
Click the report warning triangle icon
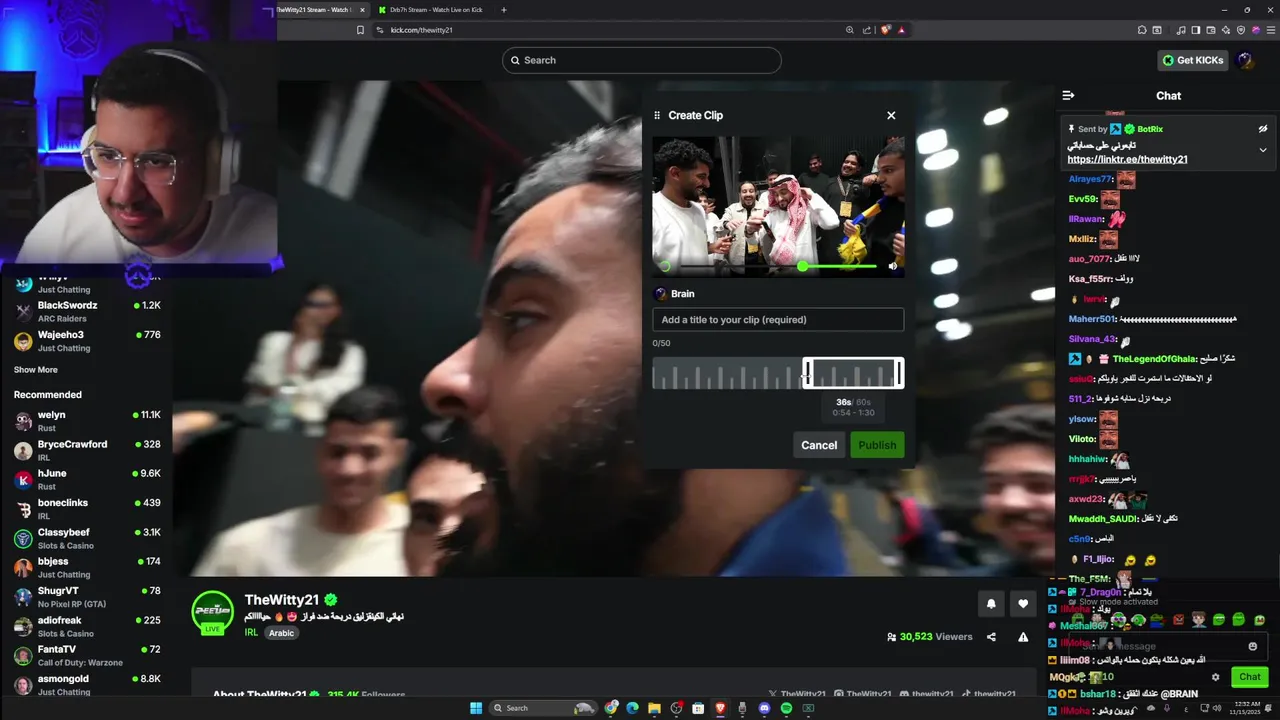[x=1023, y=637]
